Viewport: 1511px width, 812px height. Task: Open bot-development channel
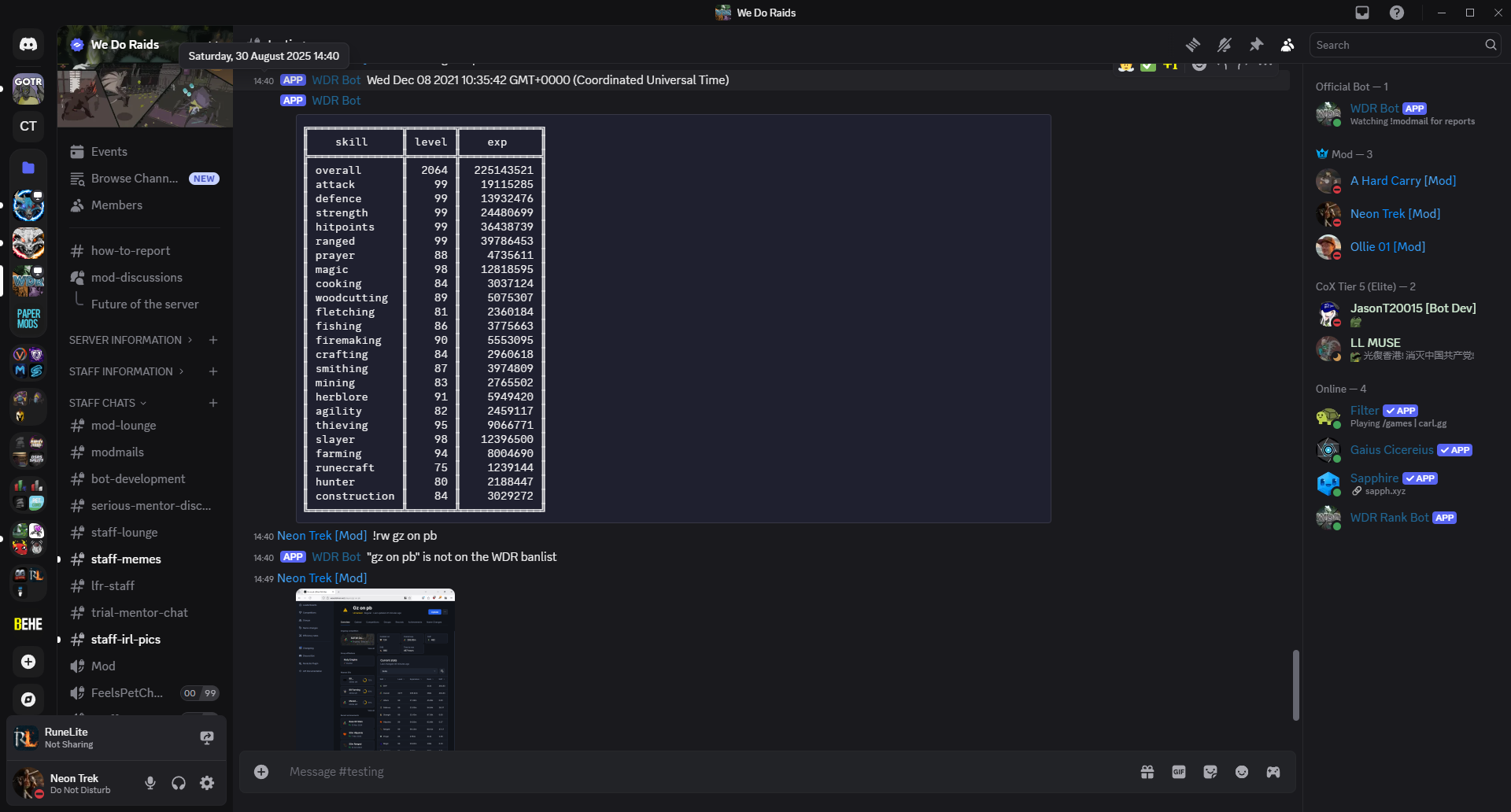(144, 479)
